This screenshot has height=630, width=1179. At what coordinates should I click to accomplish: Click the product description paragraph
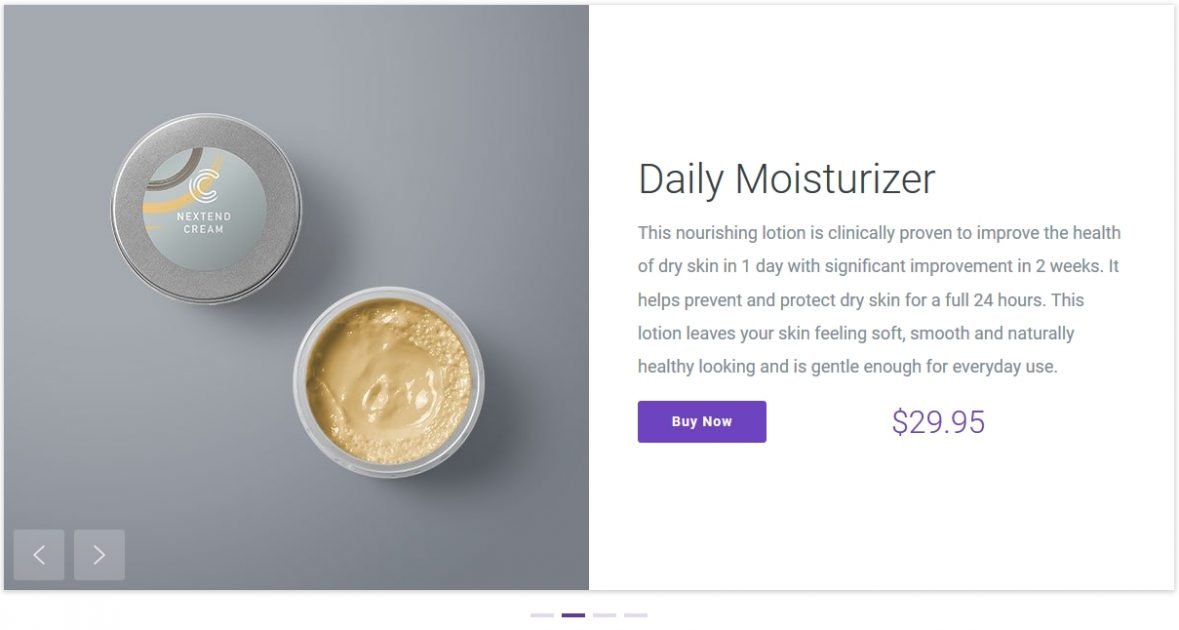point(878,299)
